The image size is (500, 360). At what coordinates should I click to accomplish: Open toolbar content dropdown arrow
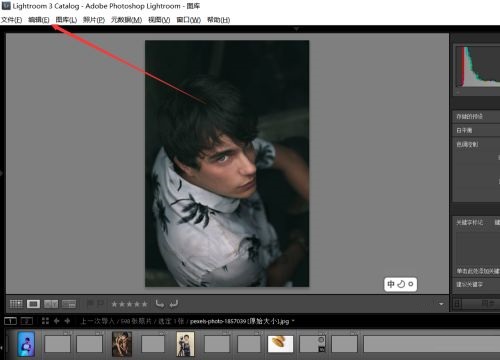coord(441,304)
